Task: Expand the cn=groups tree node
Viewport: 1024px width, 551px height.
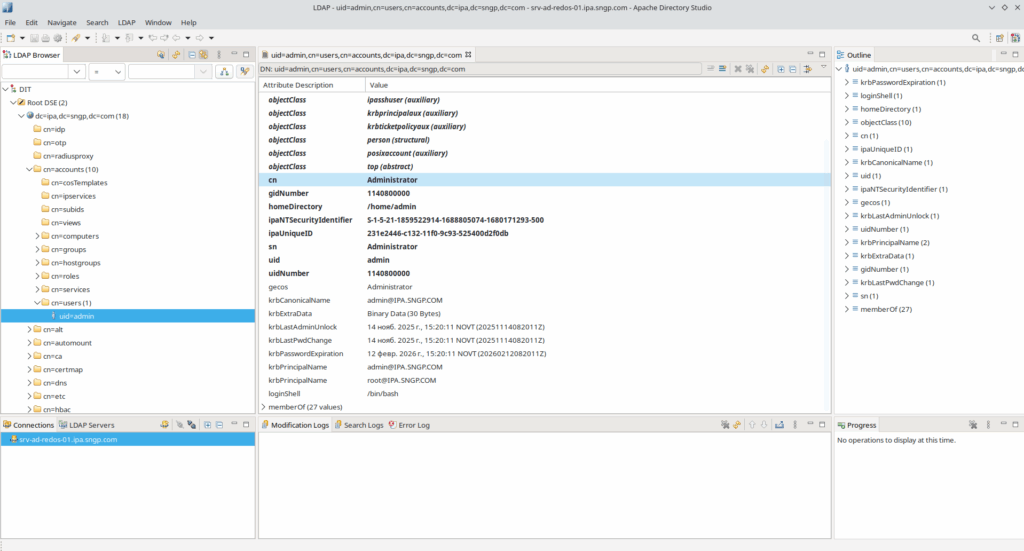Action: tap(37, 249)
